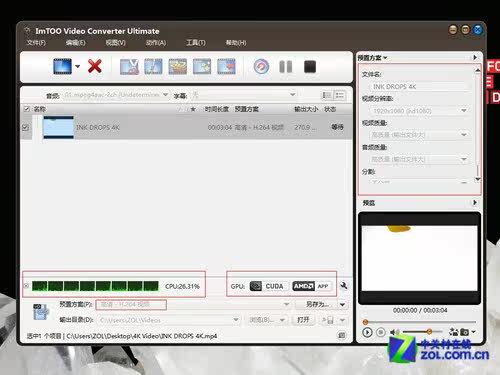Screen dimensions: 500x375
Task: Switch to the first list view icon
Action: [x=327, y=96]
